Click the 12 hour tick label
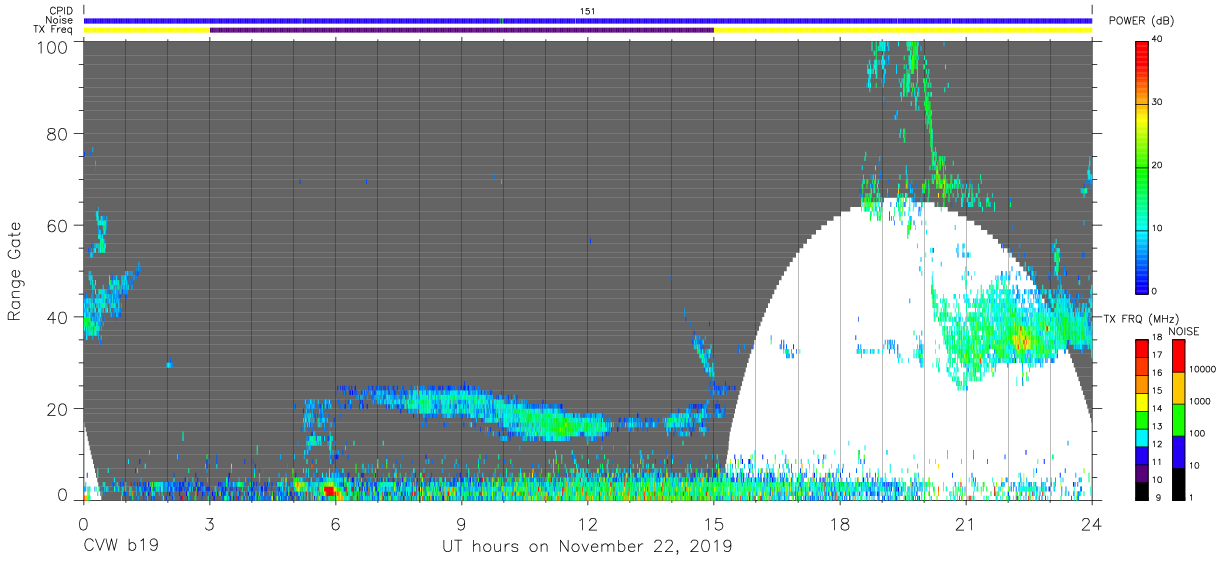The image size is (1228, 567). click(x=588, y=523)
